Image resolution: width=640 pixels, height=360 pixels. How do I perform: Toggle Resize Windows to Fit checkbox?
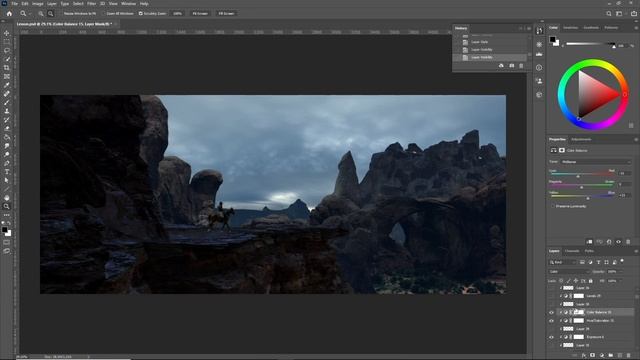(61, 13)
